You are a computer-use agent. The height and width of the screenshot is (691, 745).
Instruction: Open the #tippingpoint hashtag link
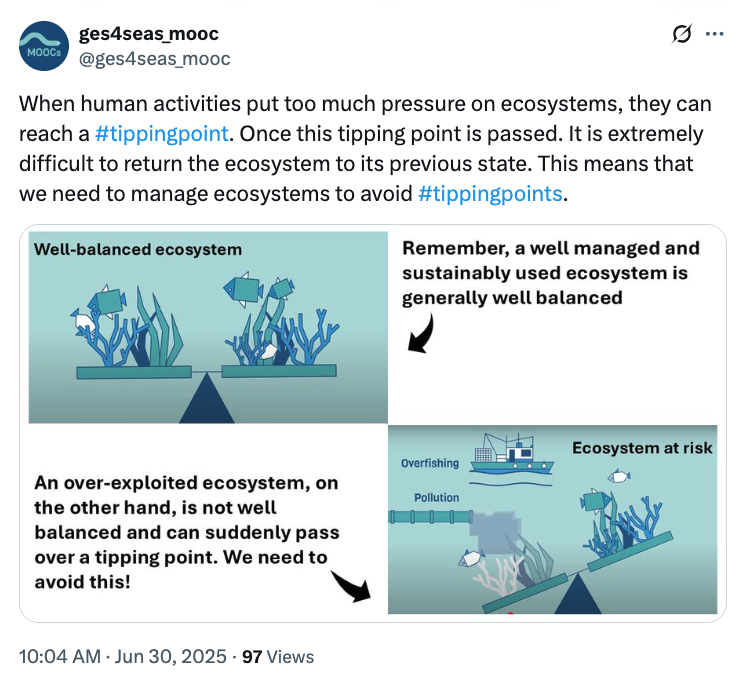pos(162,133)
